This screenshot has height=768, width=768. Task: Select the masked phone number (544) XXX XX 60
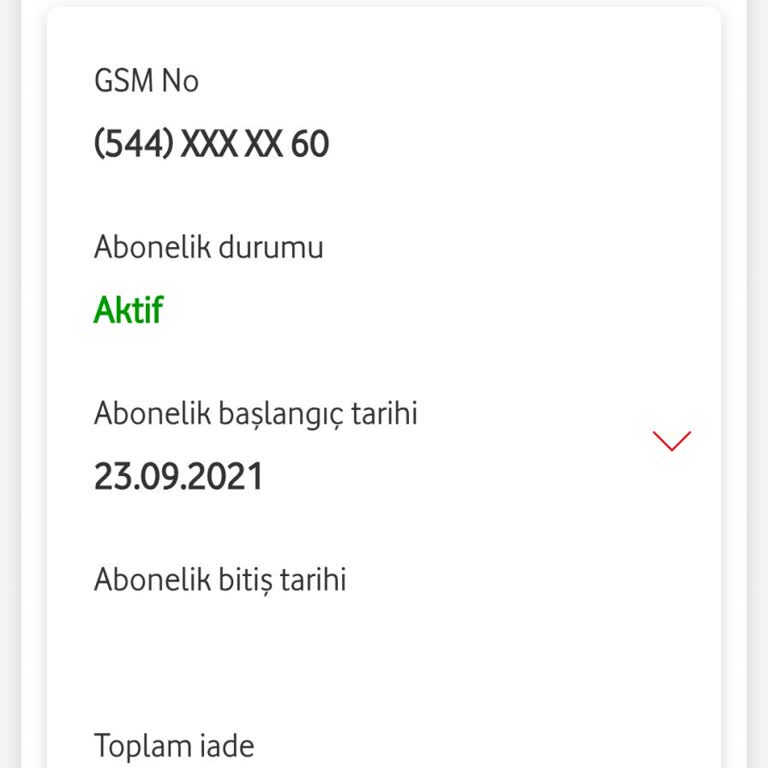tap(211, 144)
